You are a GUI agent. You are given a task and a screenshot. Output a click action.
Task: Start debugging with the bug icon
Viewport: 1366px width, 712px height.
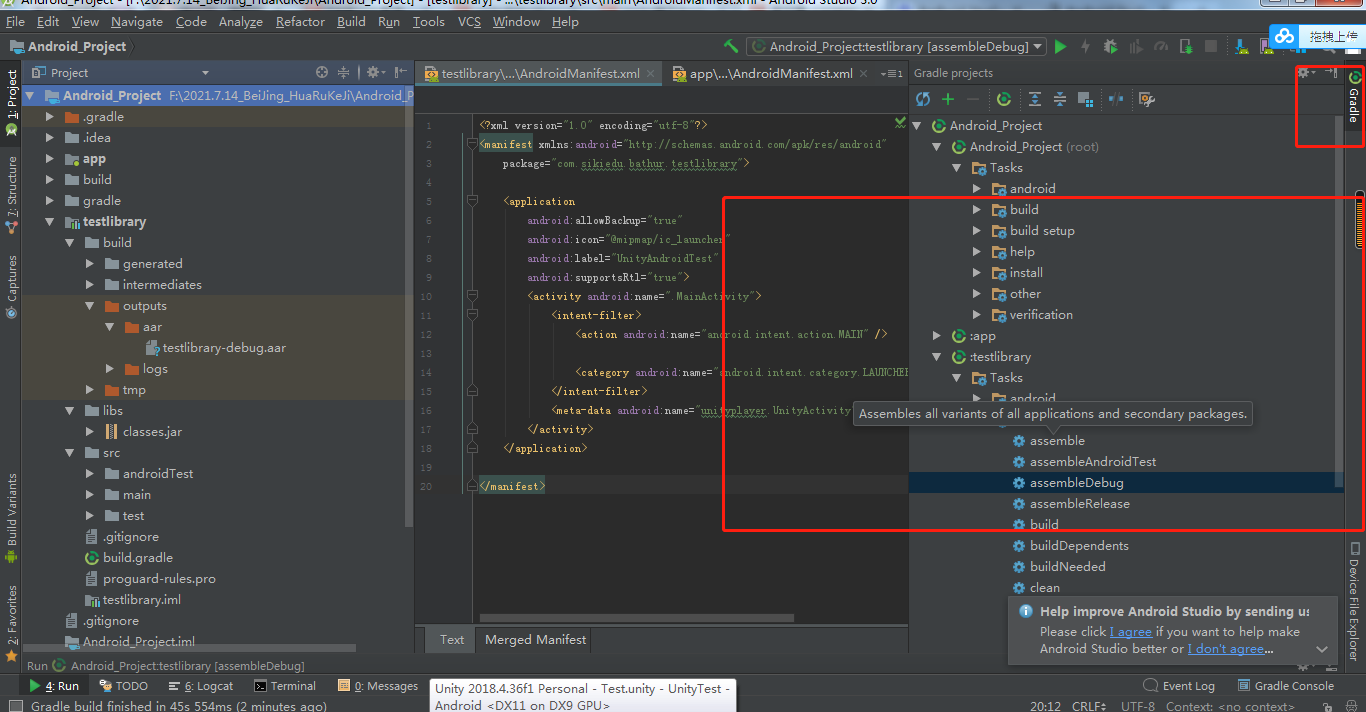[1111, 46]
